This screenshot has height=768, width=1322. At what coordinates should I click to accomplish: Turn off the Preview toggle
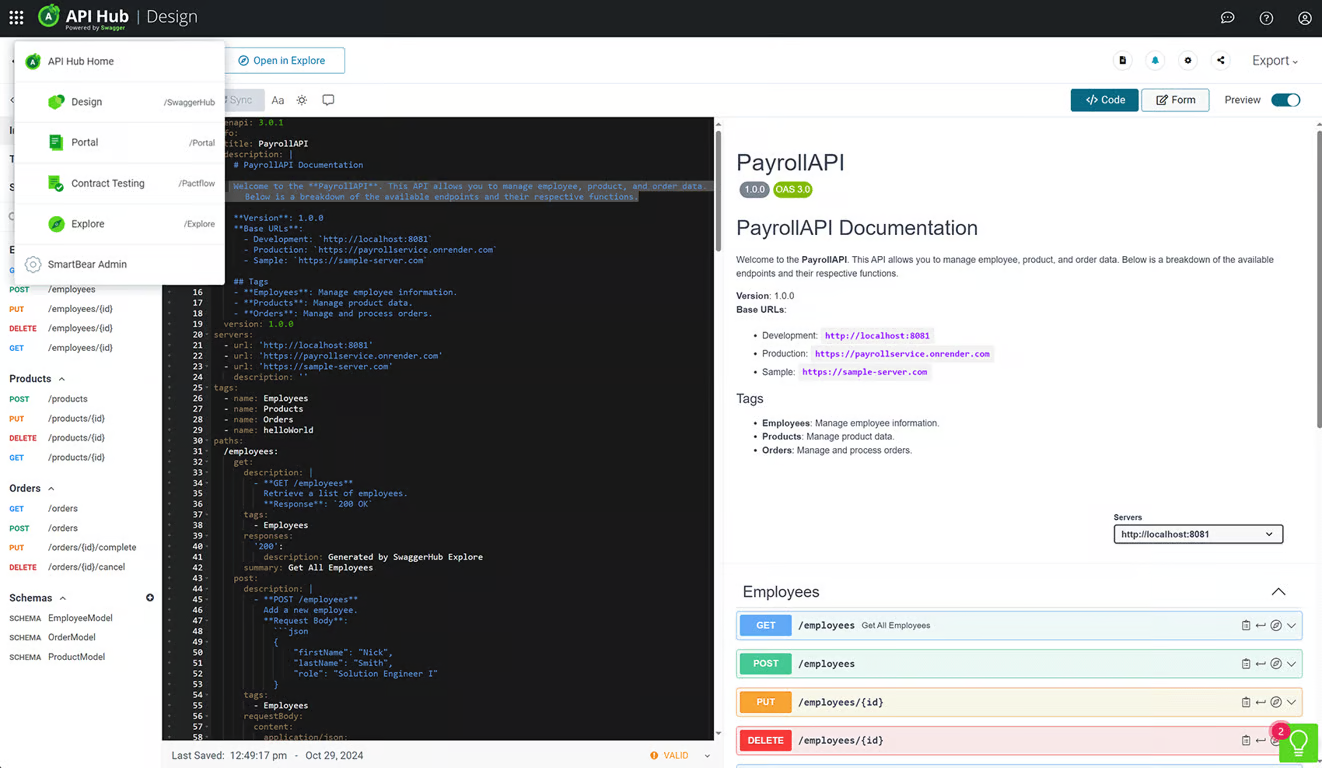point(1286,100)
